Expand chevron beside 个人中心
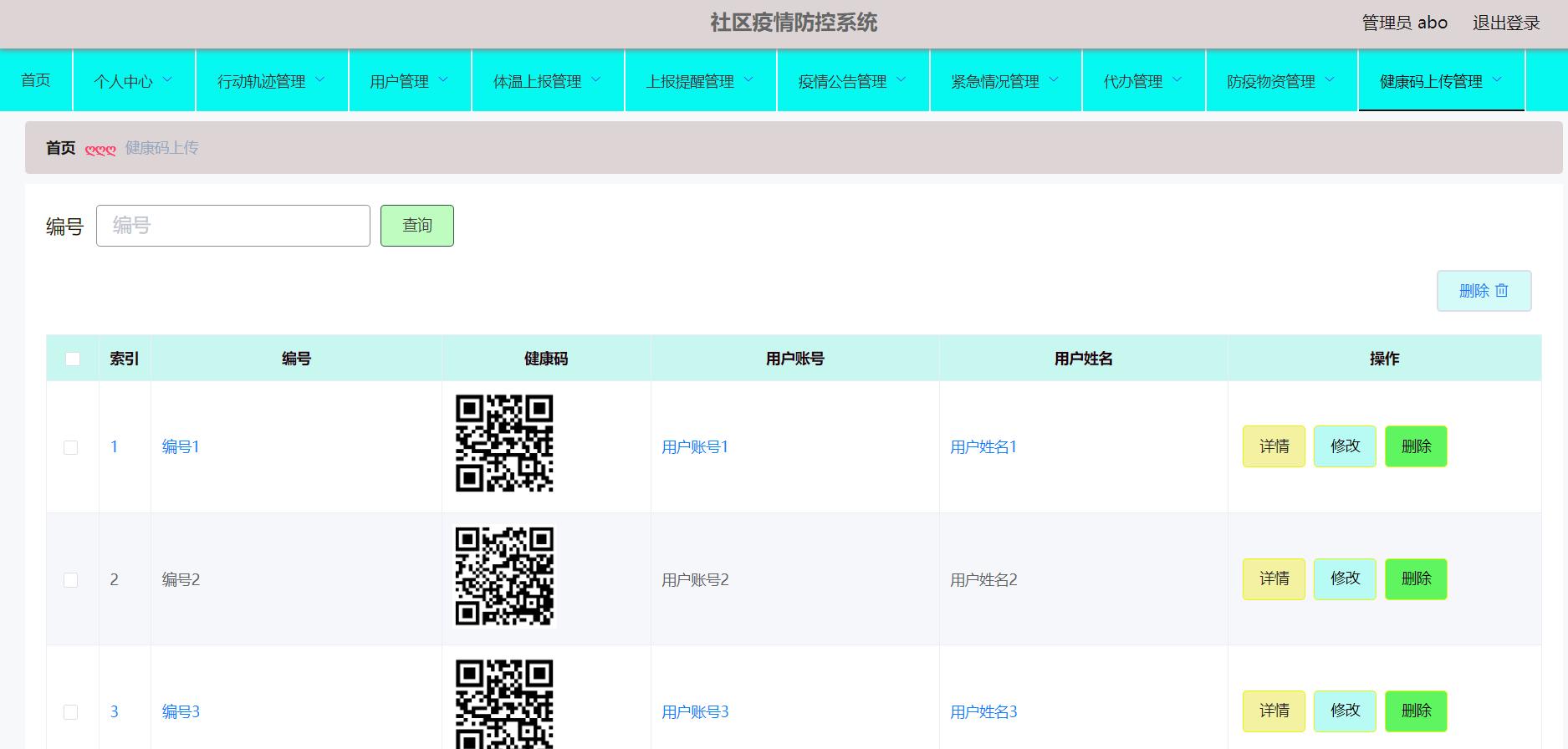 [x=167, y=80]
